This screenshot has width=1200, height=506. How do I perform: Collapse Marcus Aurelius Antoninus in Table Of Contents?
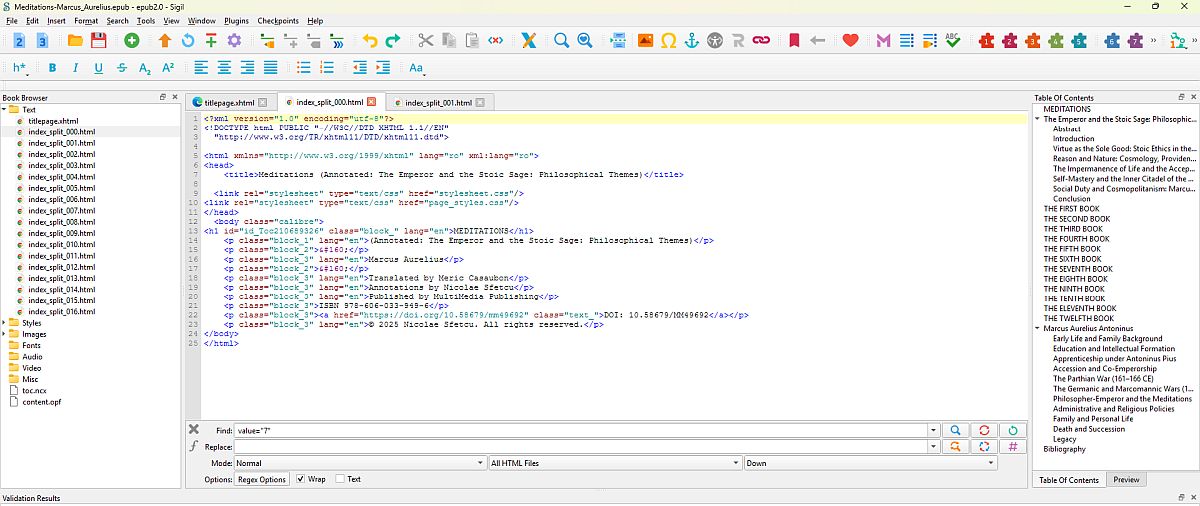coord(1038,327)
